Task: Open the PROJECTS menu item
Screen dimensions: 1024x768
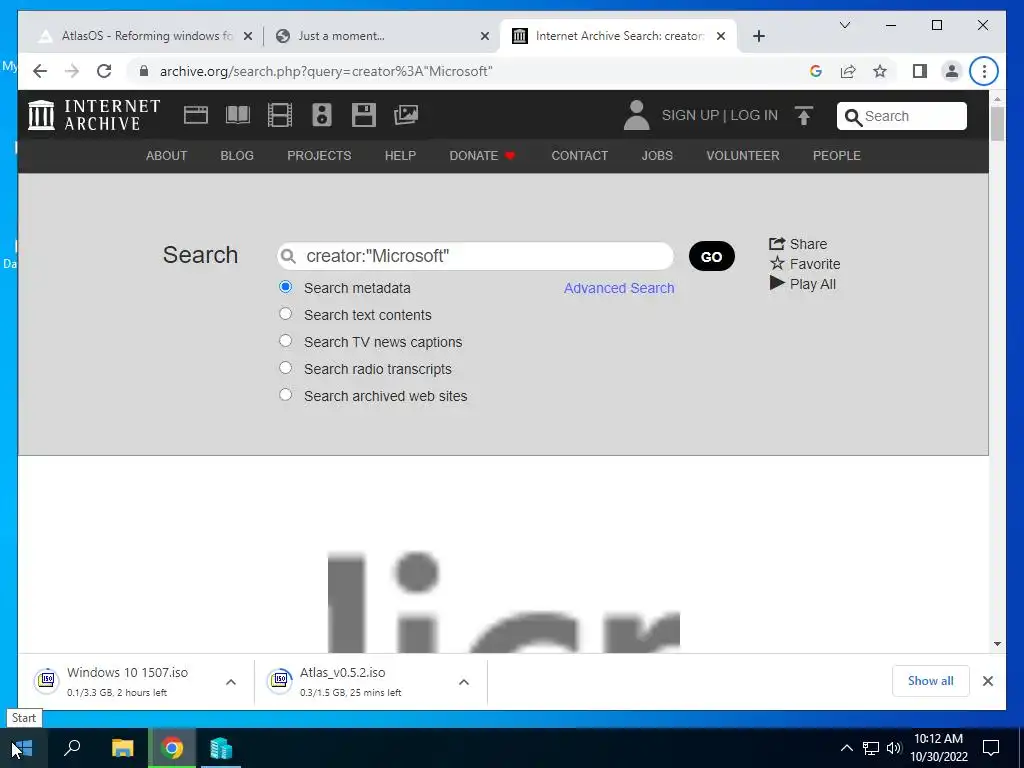Action: [319, 155]
